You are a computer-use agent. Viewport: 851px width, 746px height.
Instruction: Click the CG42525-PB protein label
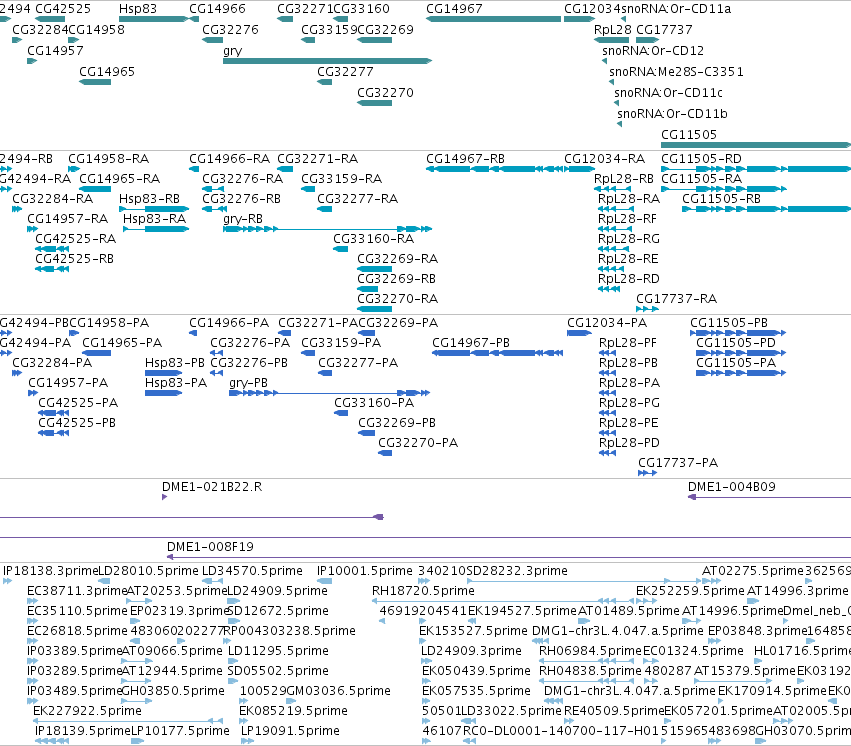click(x=77, y=423)
